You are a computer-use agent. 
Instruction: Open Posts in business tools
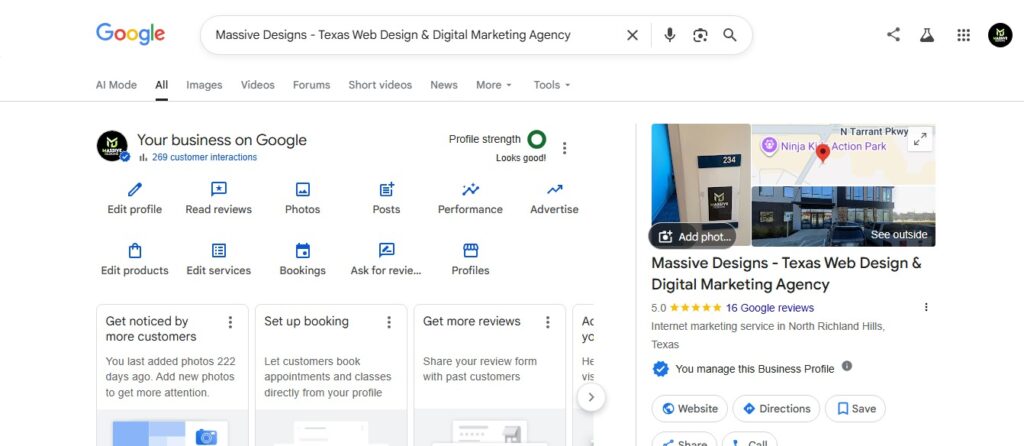click(386, 199)
